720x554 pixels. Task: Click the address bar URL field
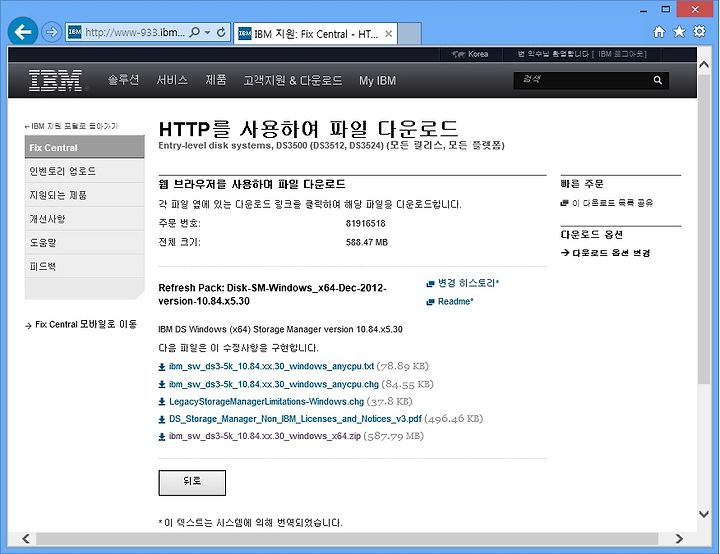135,32
